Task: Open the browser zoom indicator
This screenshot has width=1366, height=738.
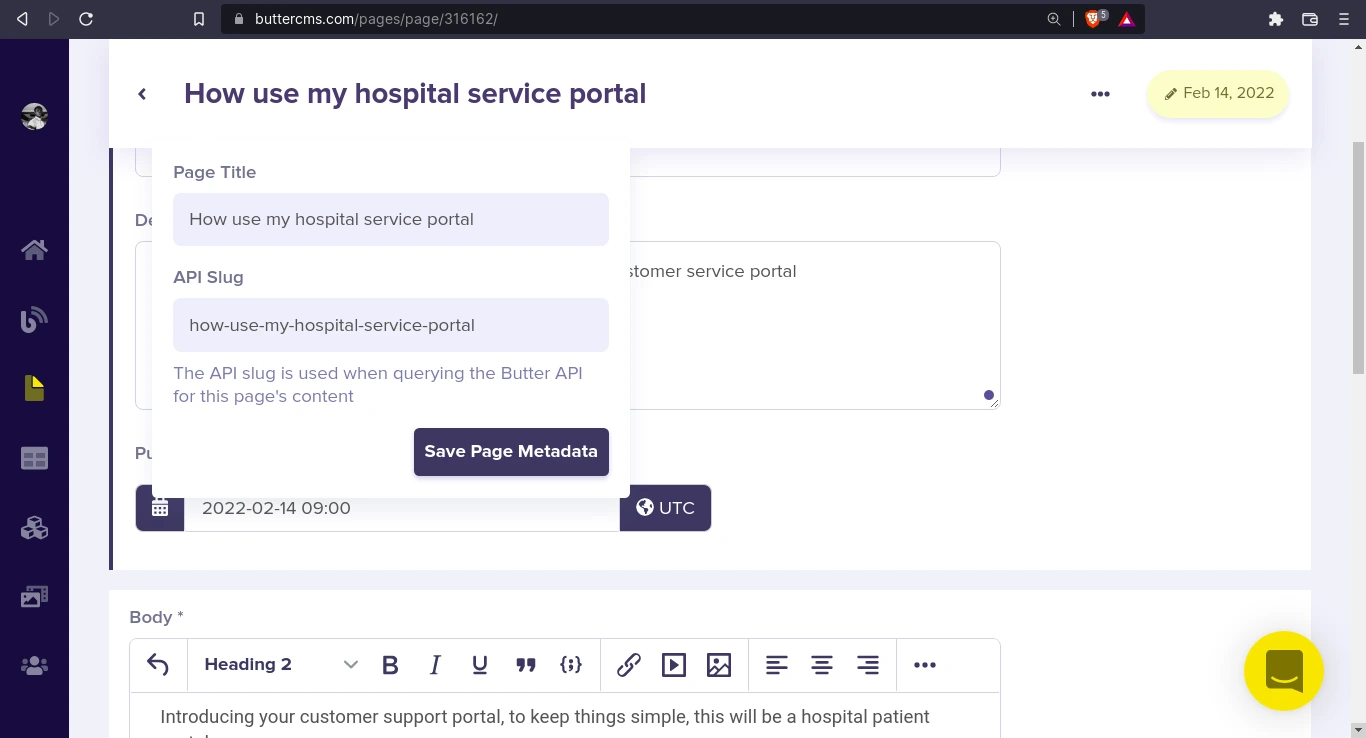Action: pos(1053,19)
